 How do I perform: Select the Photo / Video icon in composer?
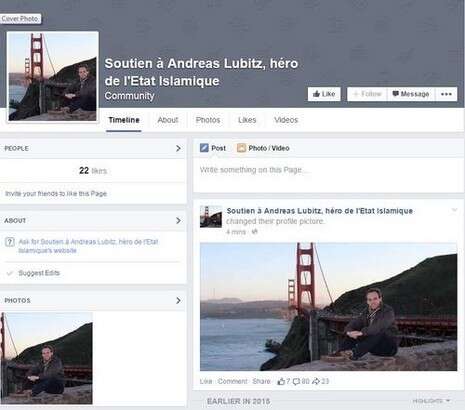pos(241,148)
